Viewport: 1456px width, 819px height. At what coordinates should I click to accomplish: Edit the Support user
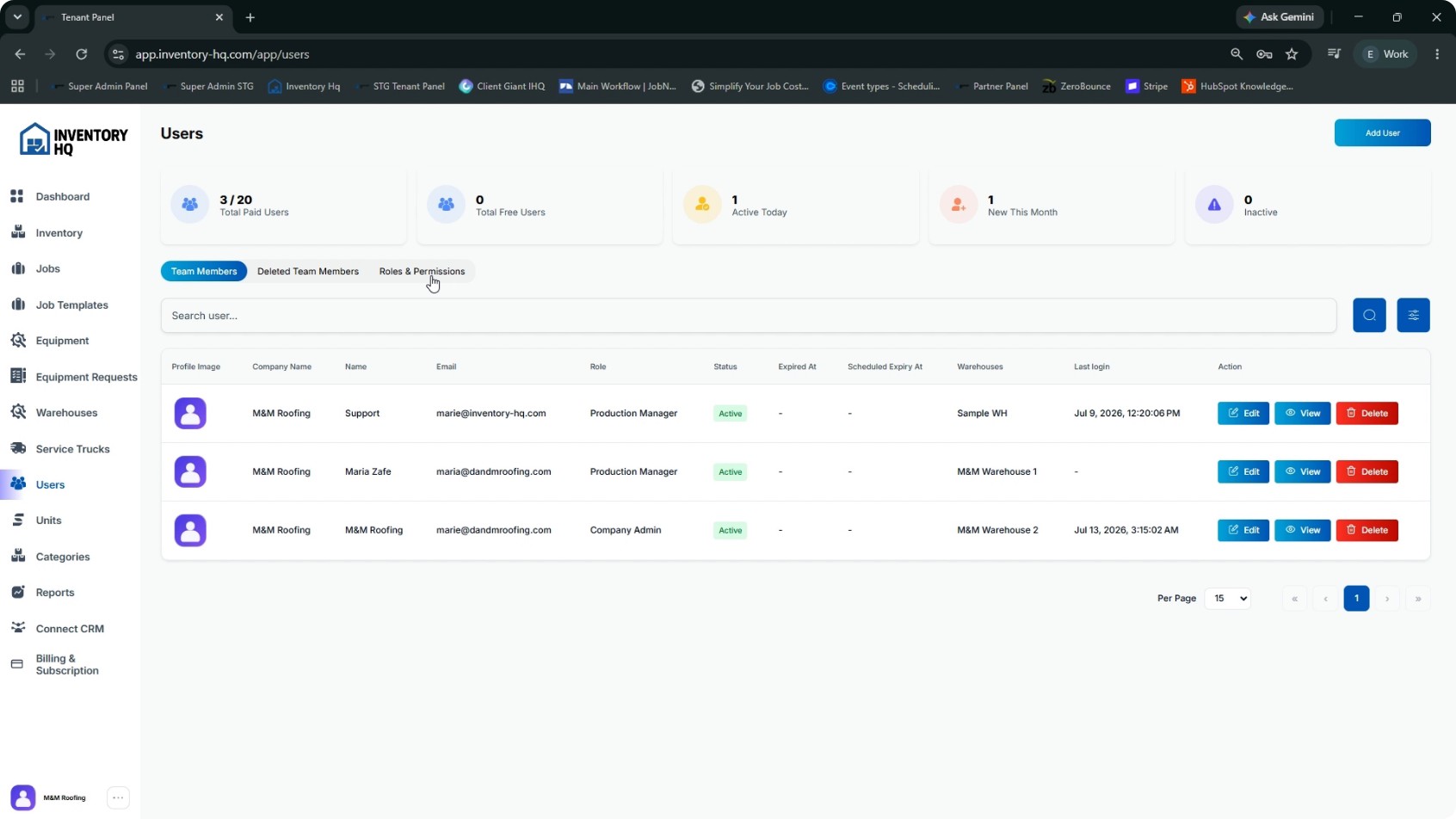pos(1243,413)
